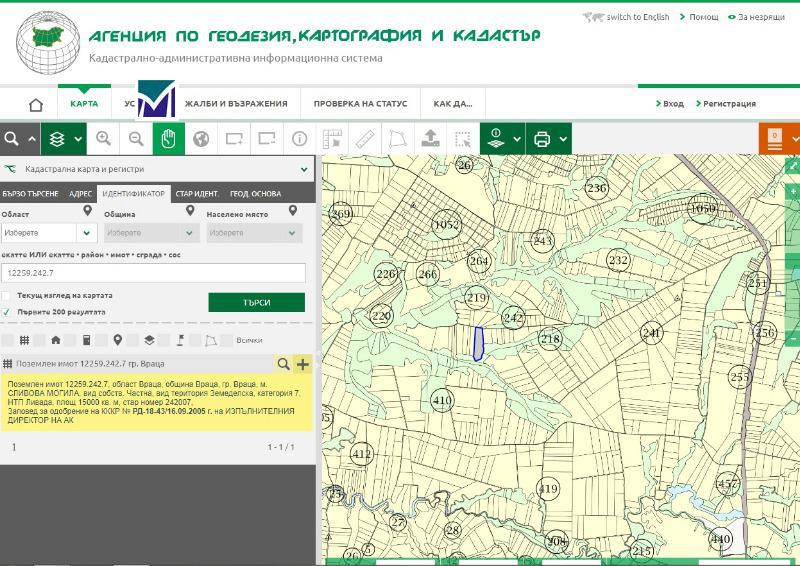Click the zoom out magnifier tool
Screen dimensions: 800x566
pos(136,139)
